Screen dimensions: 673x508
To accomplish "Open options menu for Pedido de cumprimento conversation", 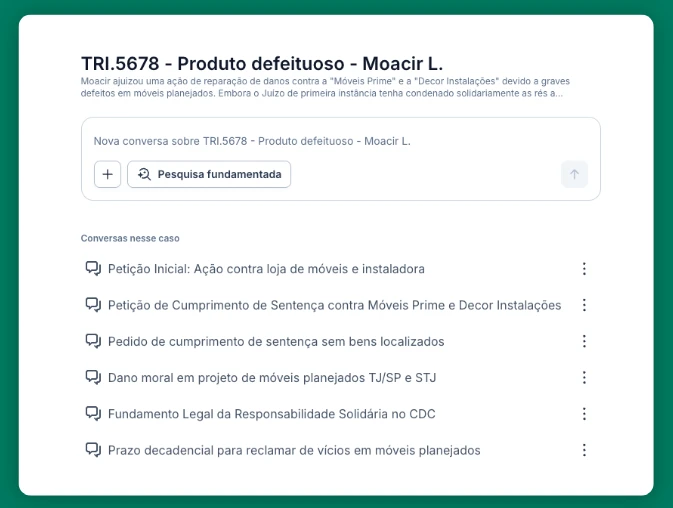I will click(584, 341).
